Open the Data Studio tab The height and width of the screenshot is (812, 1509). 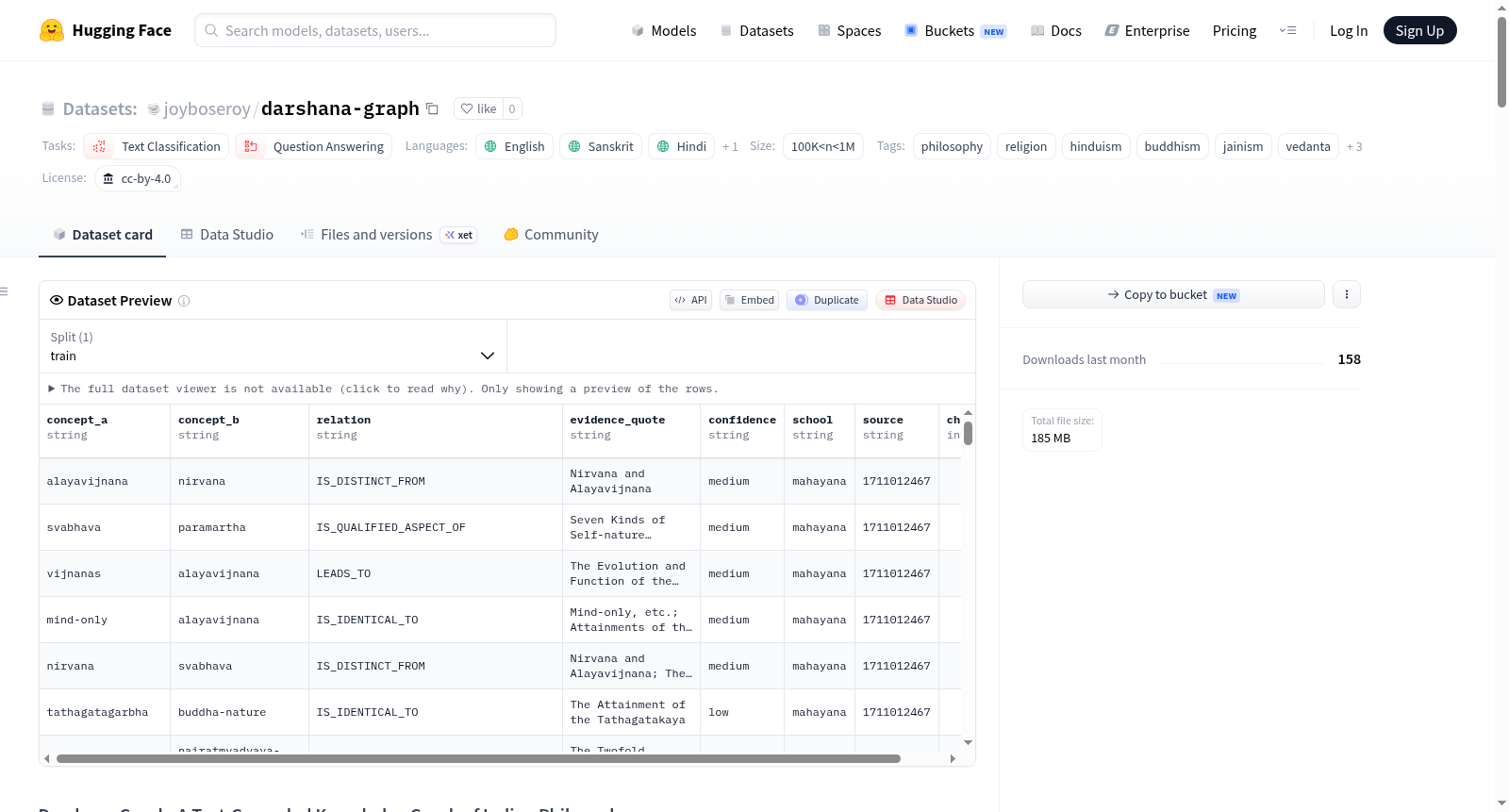[226, 235]
